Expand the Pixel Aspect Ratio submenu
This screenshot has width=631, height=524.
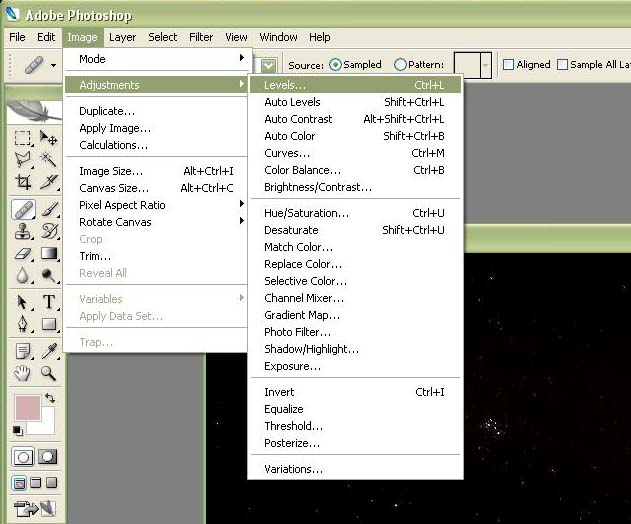click(155, 205)
